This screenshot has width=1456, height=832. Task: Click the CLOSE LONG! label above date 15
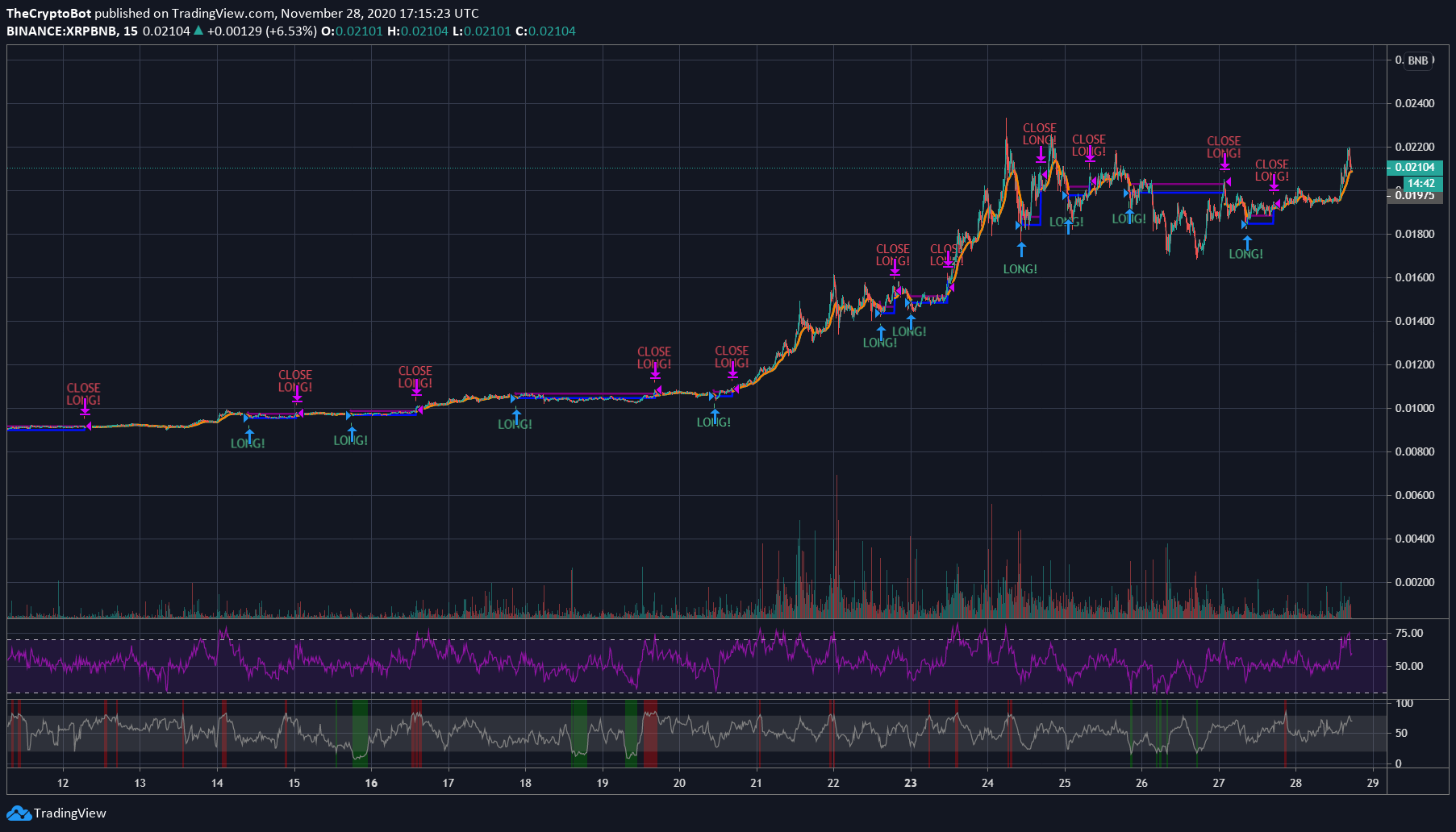point(295,381)
